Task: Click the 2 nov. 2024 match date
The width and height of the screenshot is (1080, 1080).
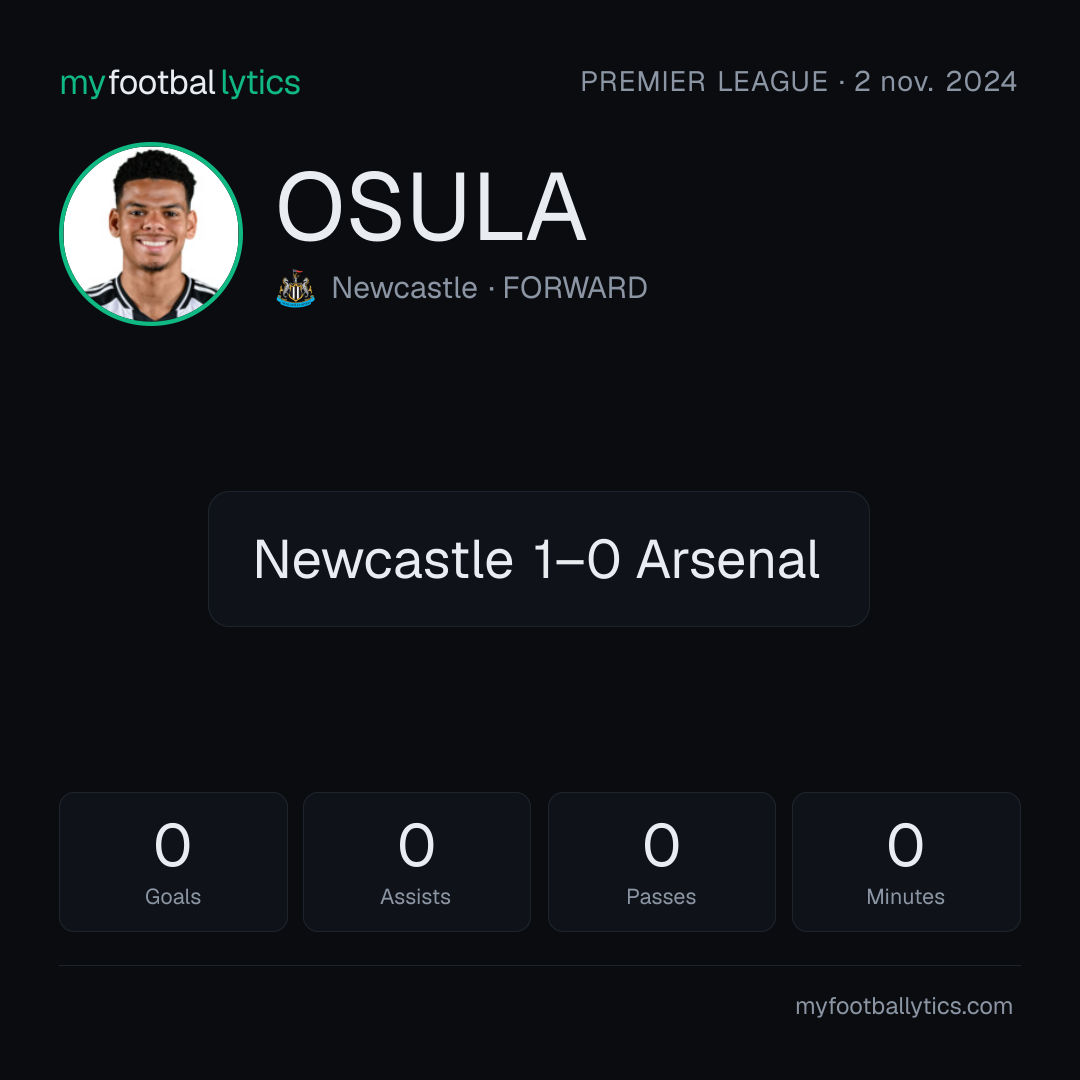Action: pos(935,81)
